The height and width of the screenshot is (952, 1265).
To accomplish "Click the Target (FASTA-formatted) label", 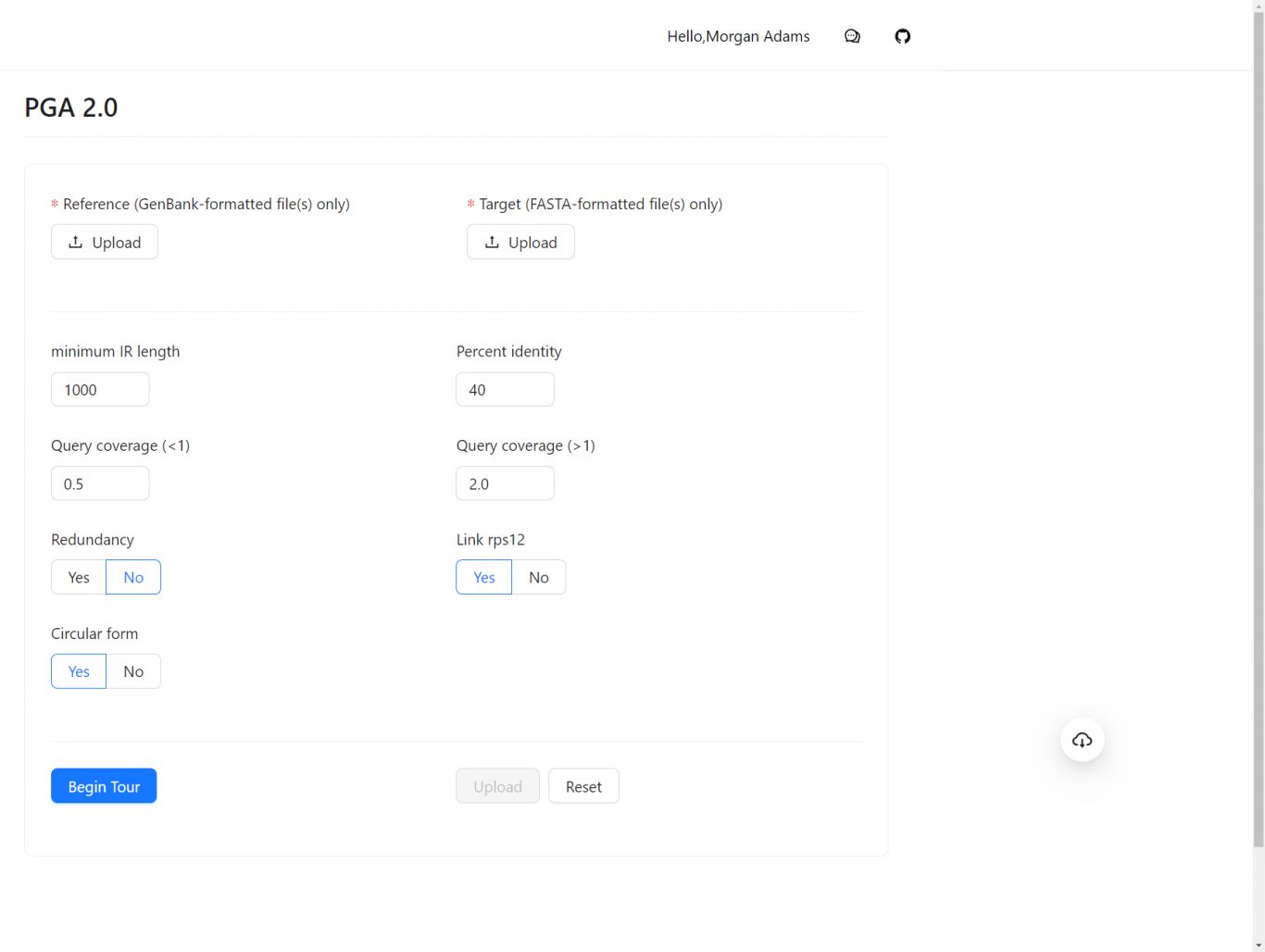I will click(x=600, y=204).
